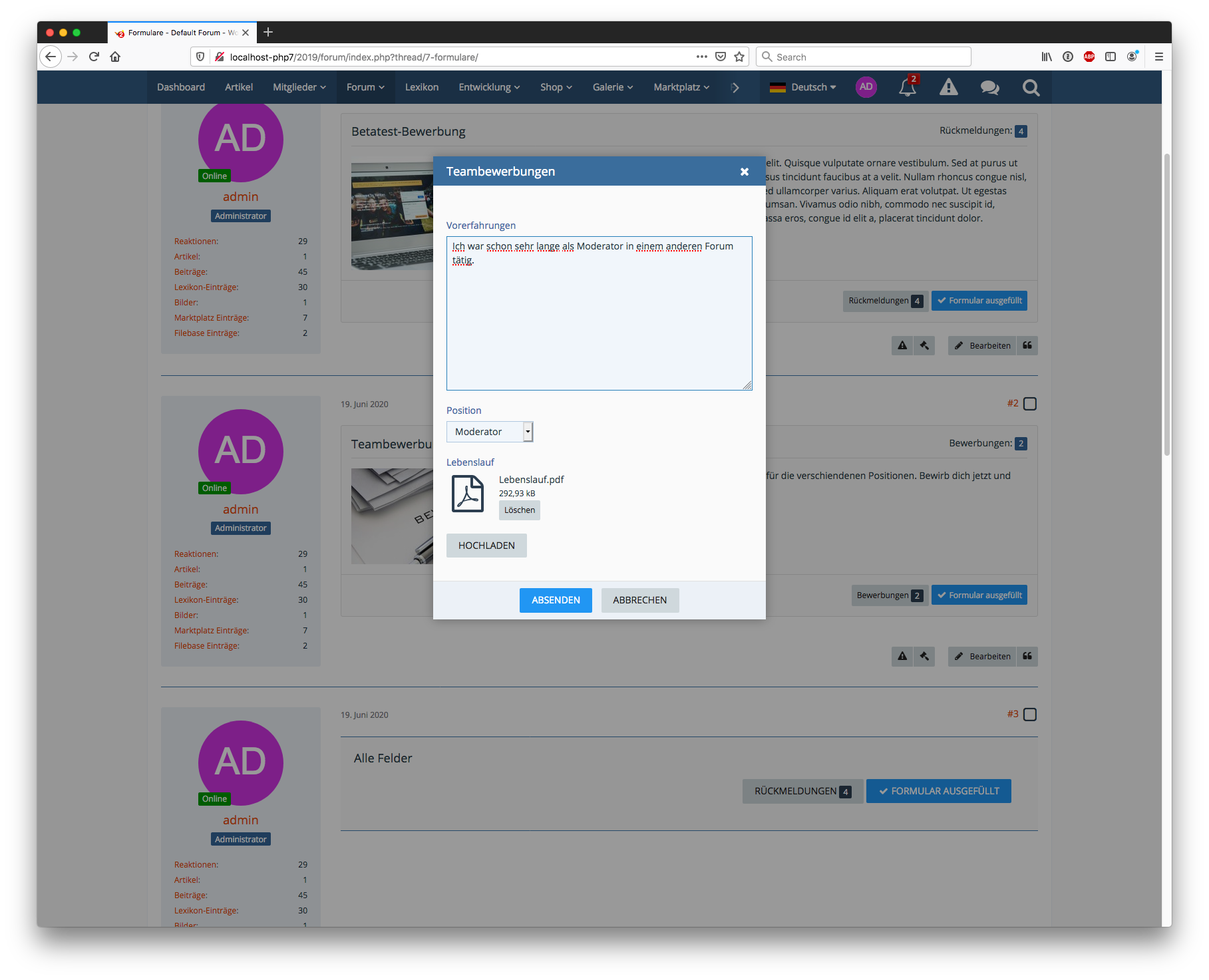Tick the checkbox for post #3
Viewport: 1209px width, 980px height.
(1029, 715)
